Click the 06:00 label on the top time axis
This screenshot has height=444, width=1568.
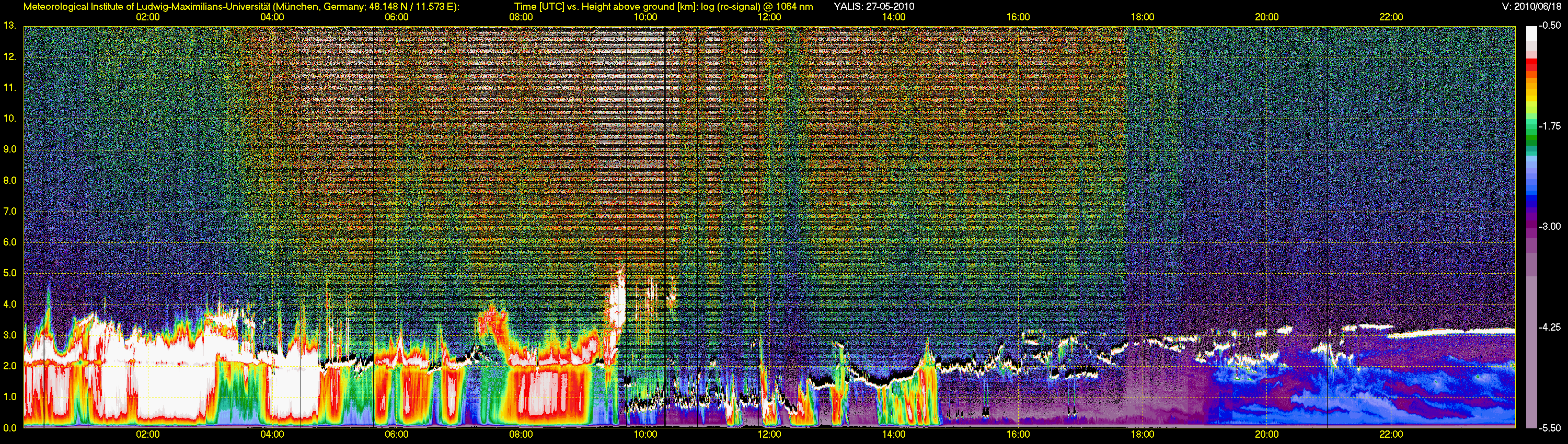(396, 16)
